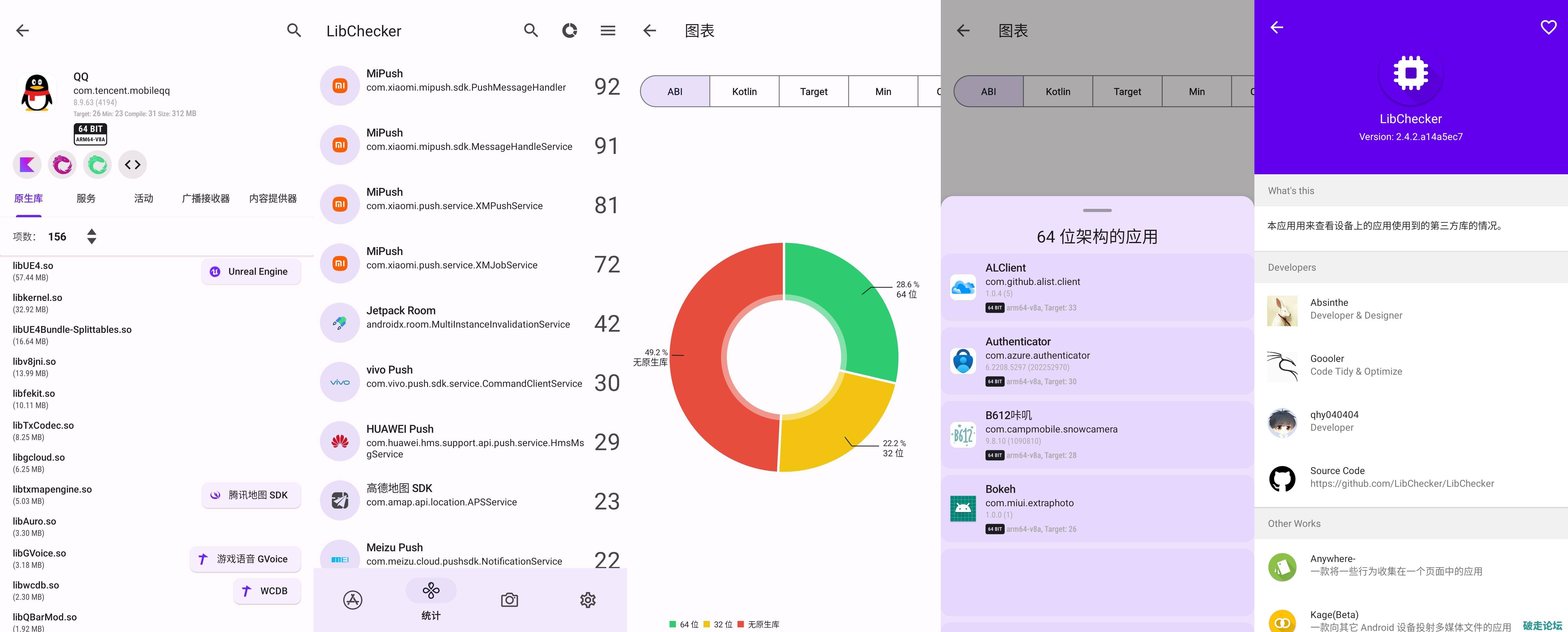This screenshot has height=632, width=1568.
Task: Click the pie chart icon in LibChecker toolbar
Action: [569, 30]
